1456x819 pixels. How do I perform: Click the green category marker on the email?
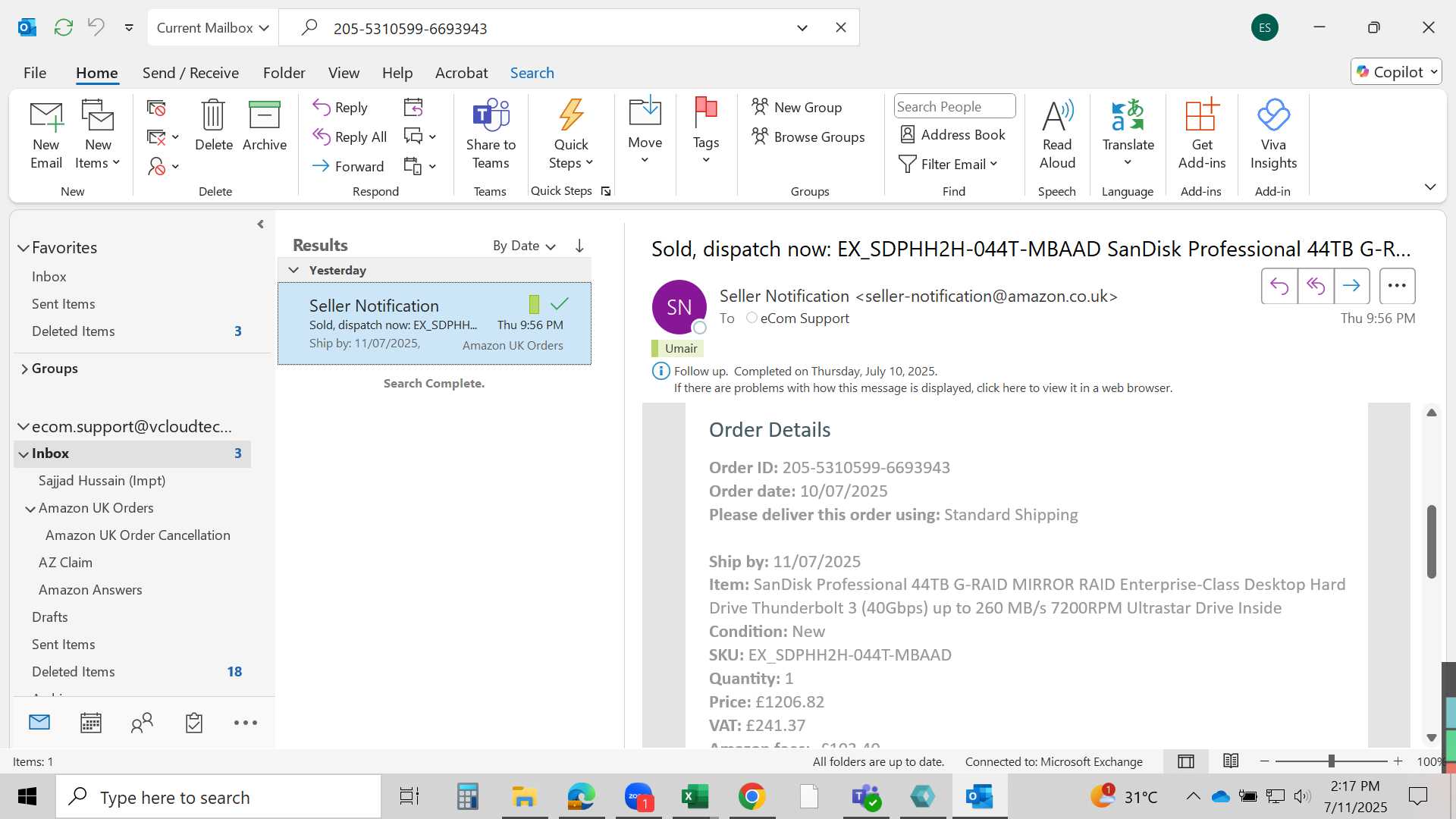pyautogui.click(x=534, y=304)
